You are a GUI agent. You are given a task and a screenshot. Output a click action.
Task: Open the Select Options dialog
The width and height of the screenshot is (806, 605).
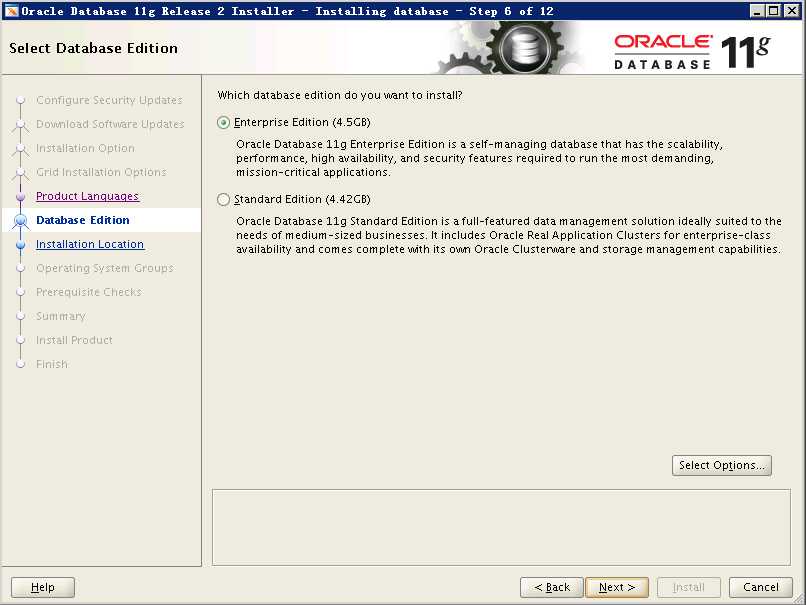click(x=722, y=465)
